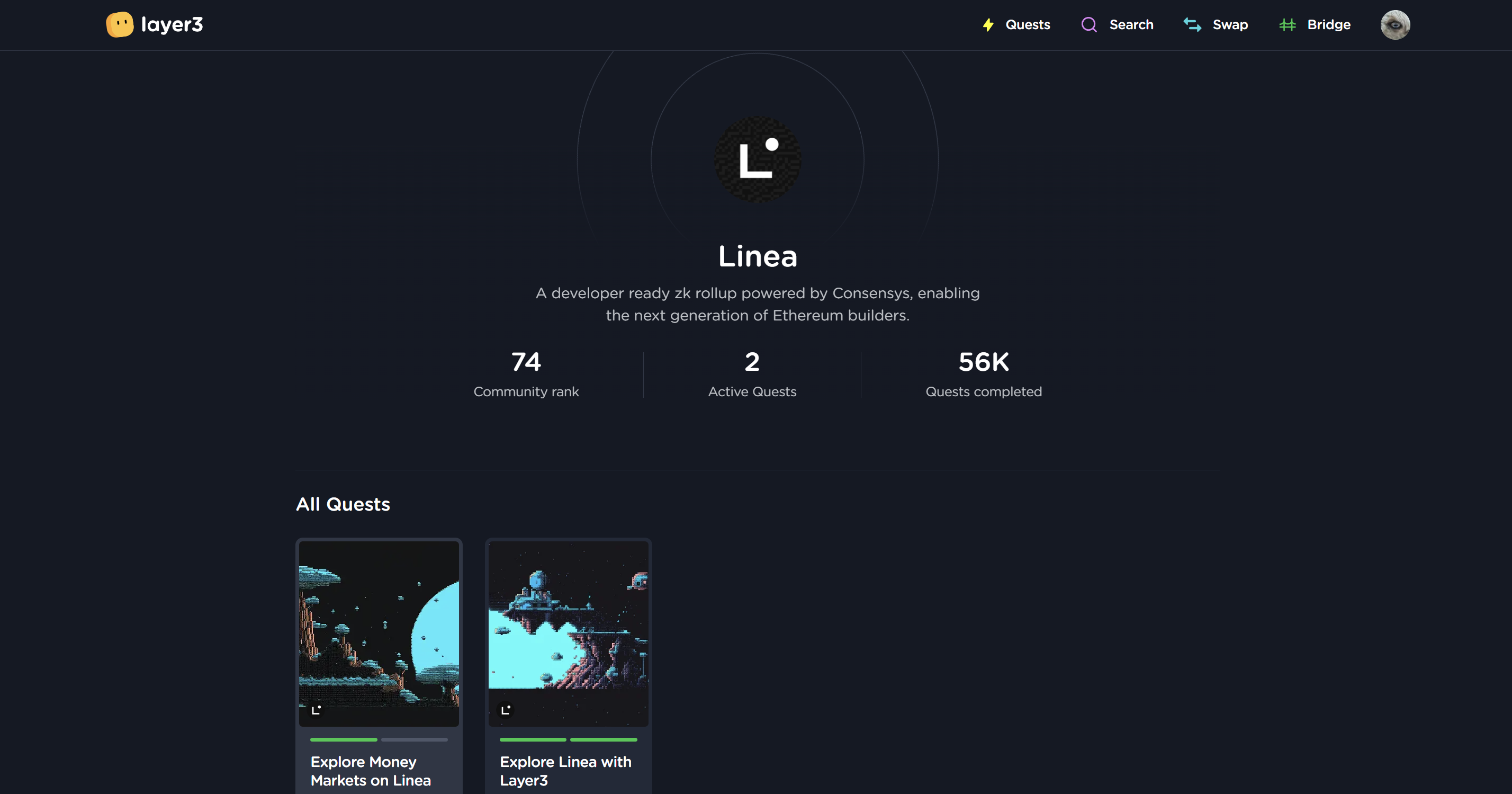1512x794 pixels.
Task: Click the layer3 wordmark text
Action: click(172, 25)
